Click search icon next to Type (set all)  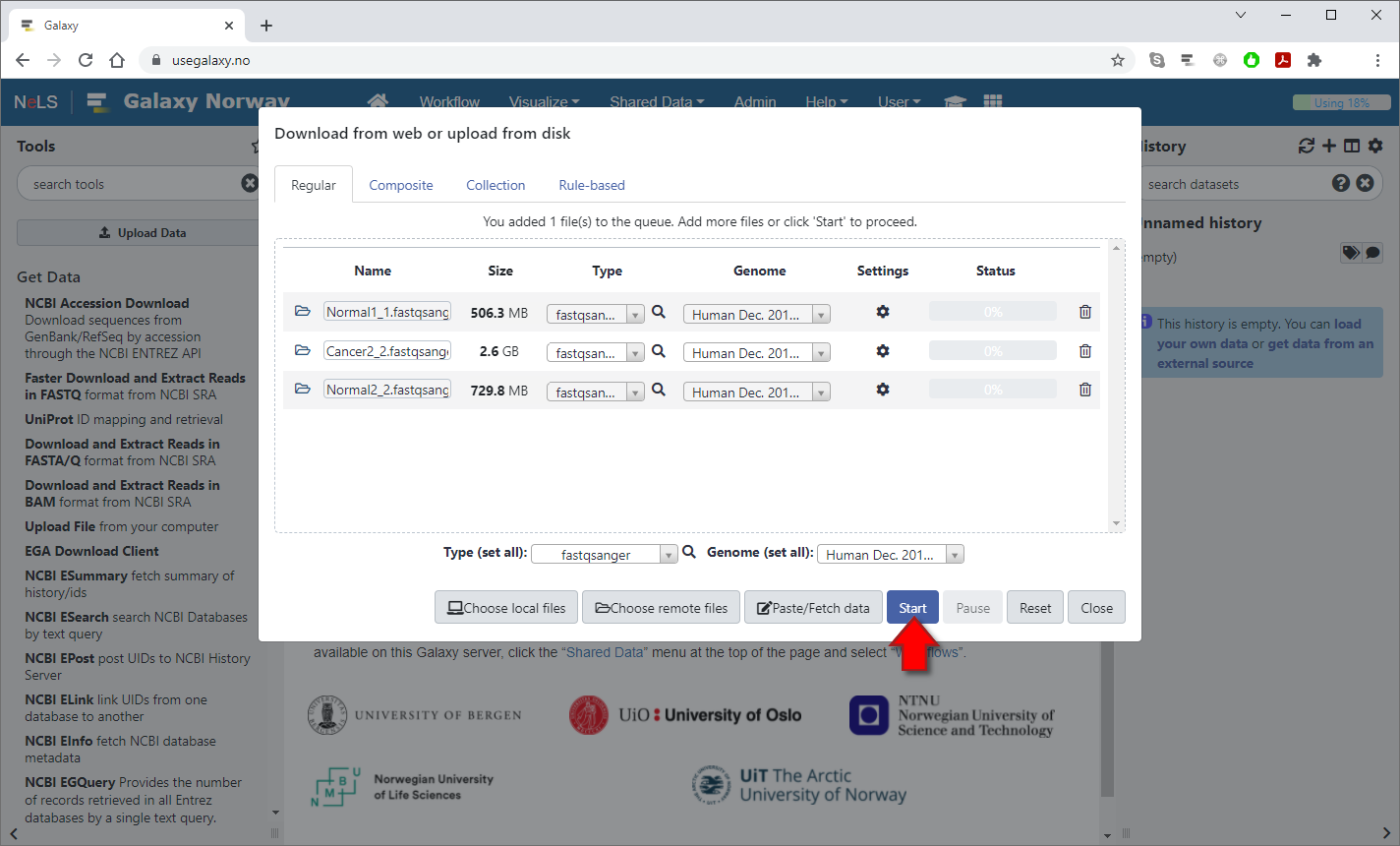pyautogui.click(x=689, y=553)
